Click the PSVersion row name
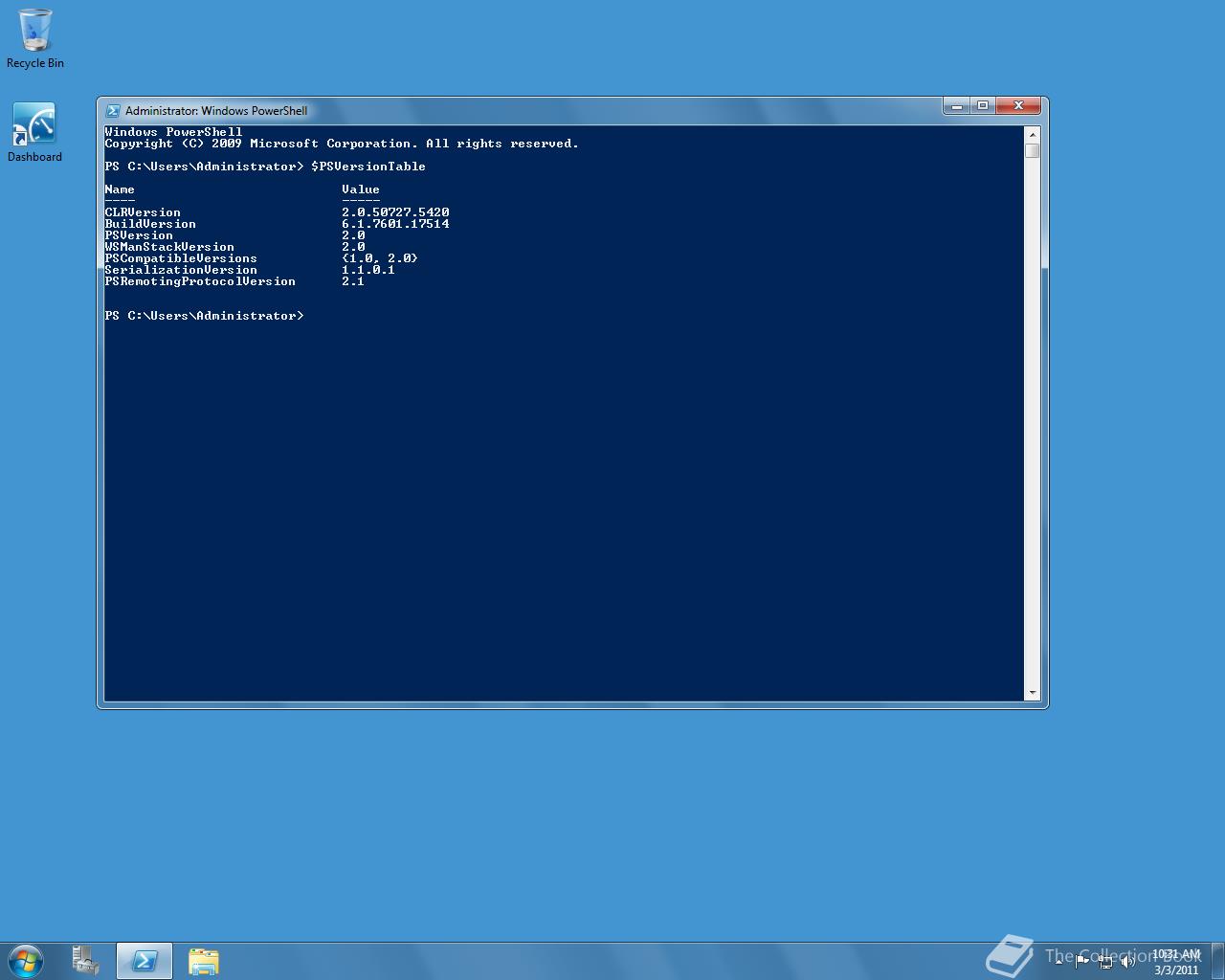This screenshot has height=980, width=1225. click(x=139, y=235)
